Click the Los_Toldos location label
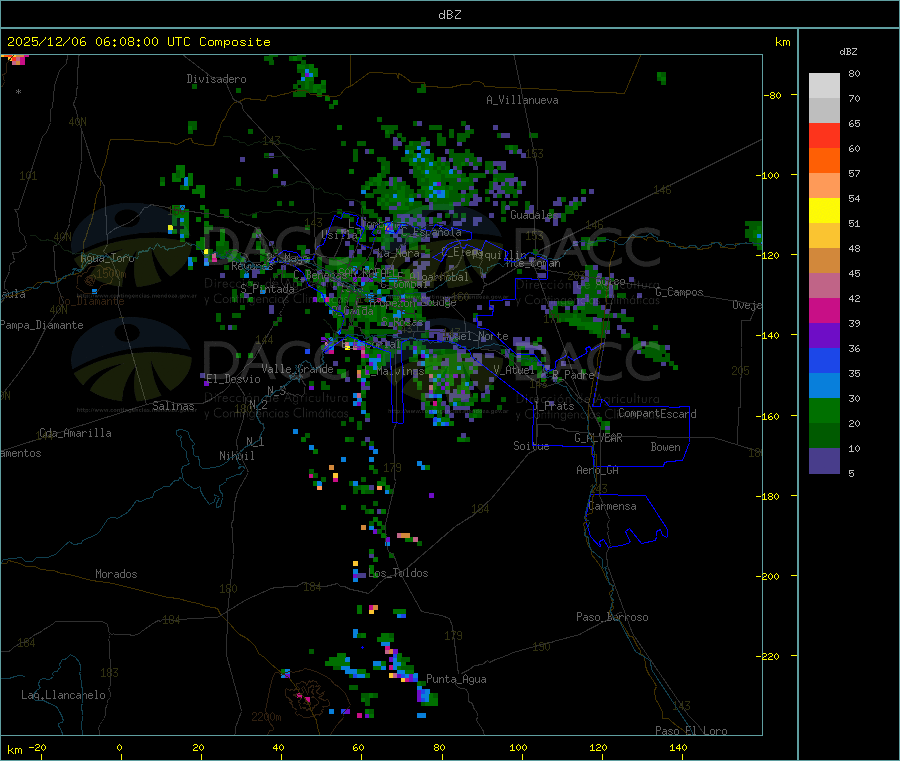The image size is (900, 761). coord(398,573)
